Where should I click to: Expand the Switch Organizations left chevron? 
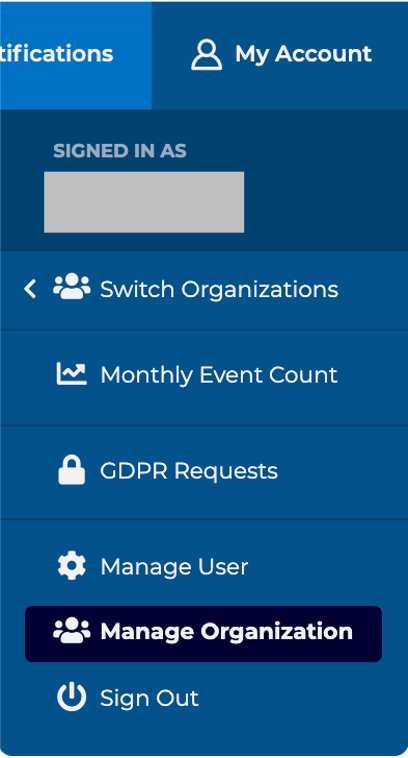click(30, 289)
